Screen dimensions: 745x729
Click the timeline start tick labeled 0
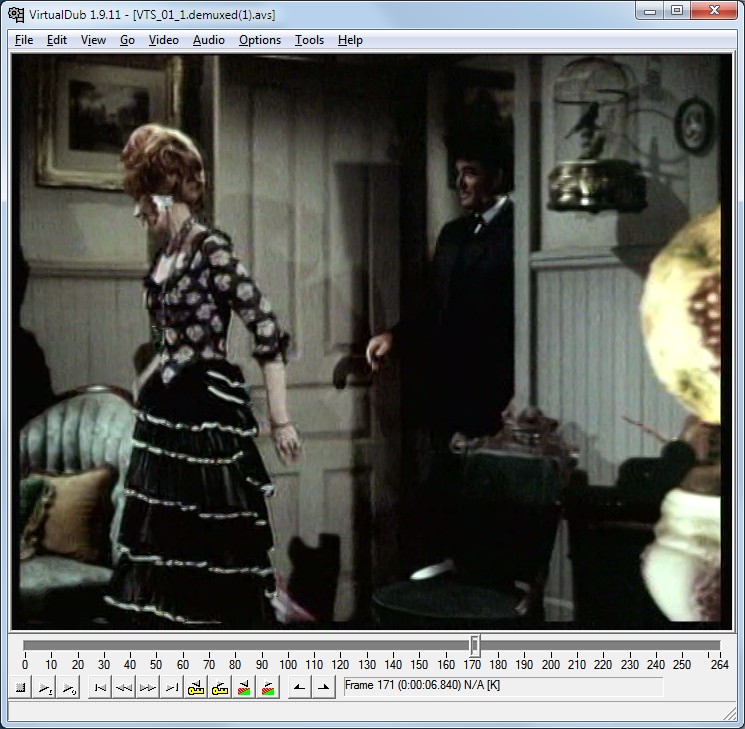25,664
